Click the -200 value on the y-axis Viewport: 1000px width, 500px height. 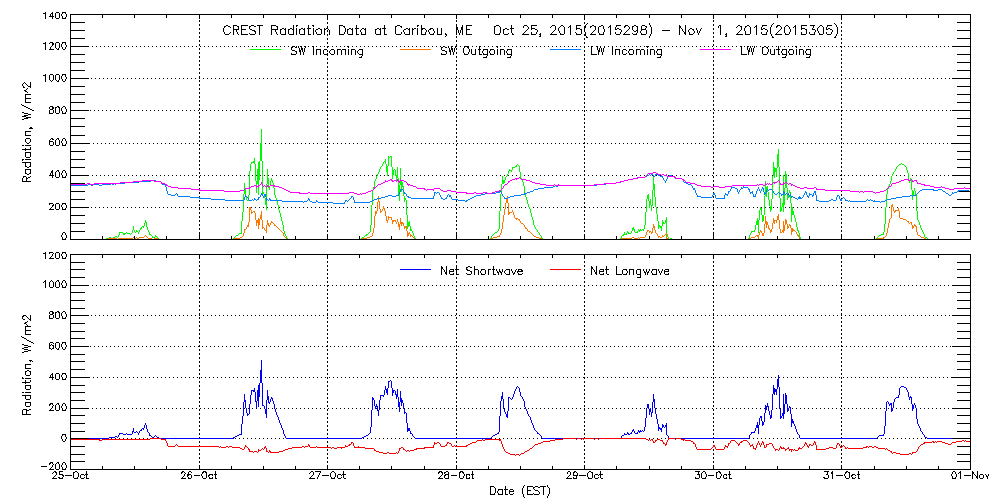click(52, 466)
